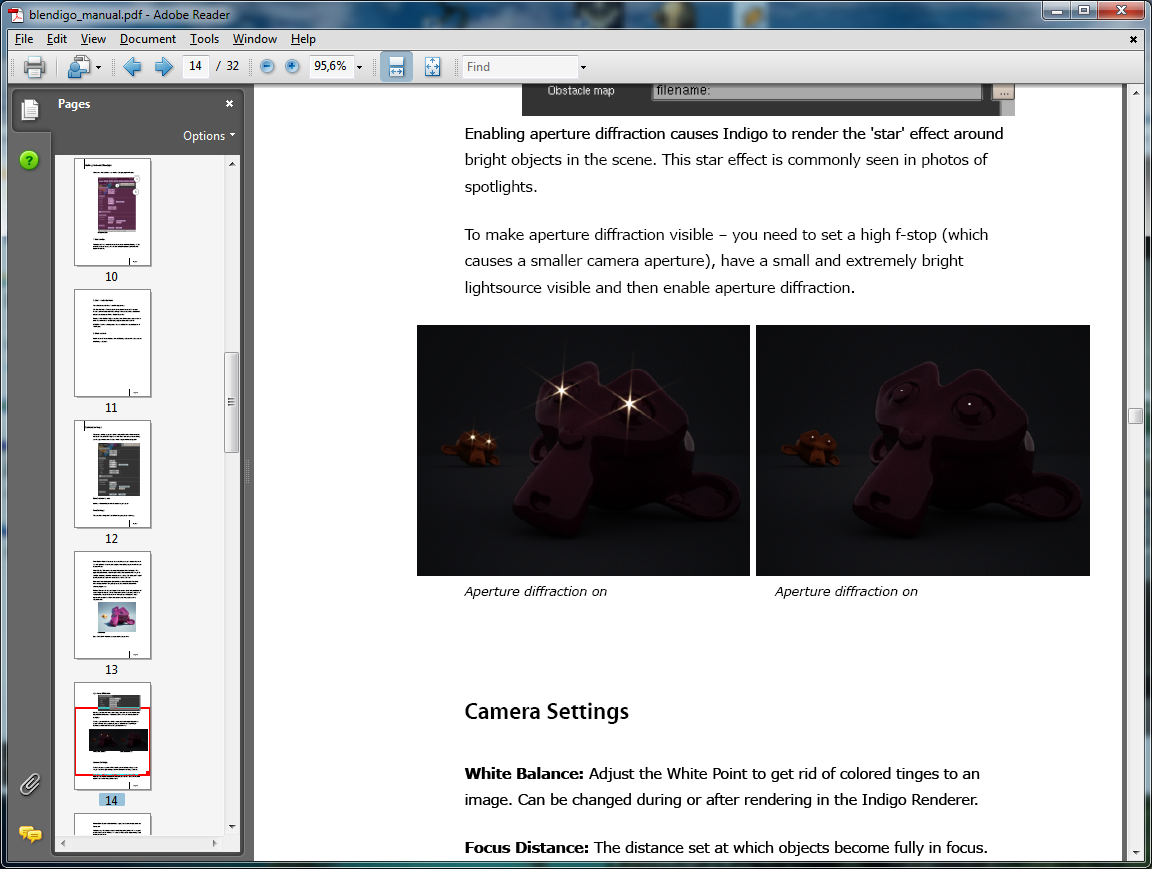Go to next page with right arrow
This screenshot has width=1152, height=869.
click(163, 67)
